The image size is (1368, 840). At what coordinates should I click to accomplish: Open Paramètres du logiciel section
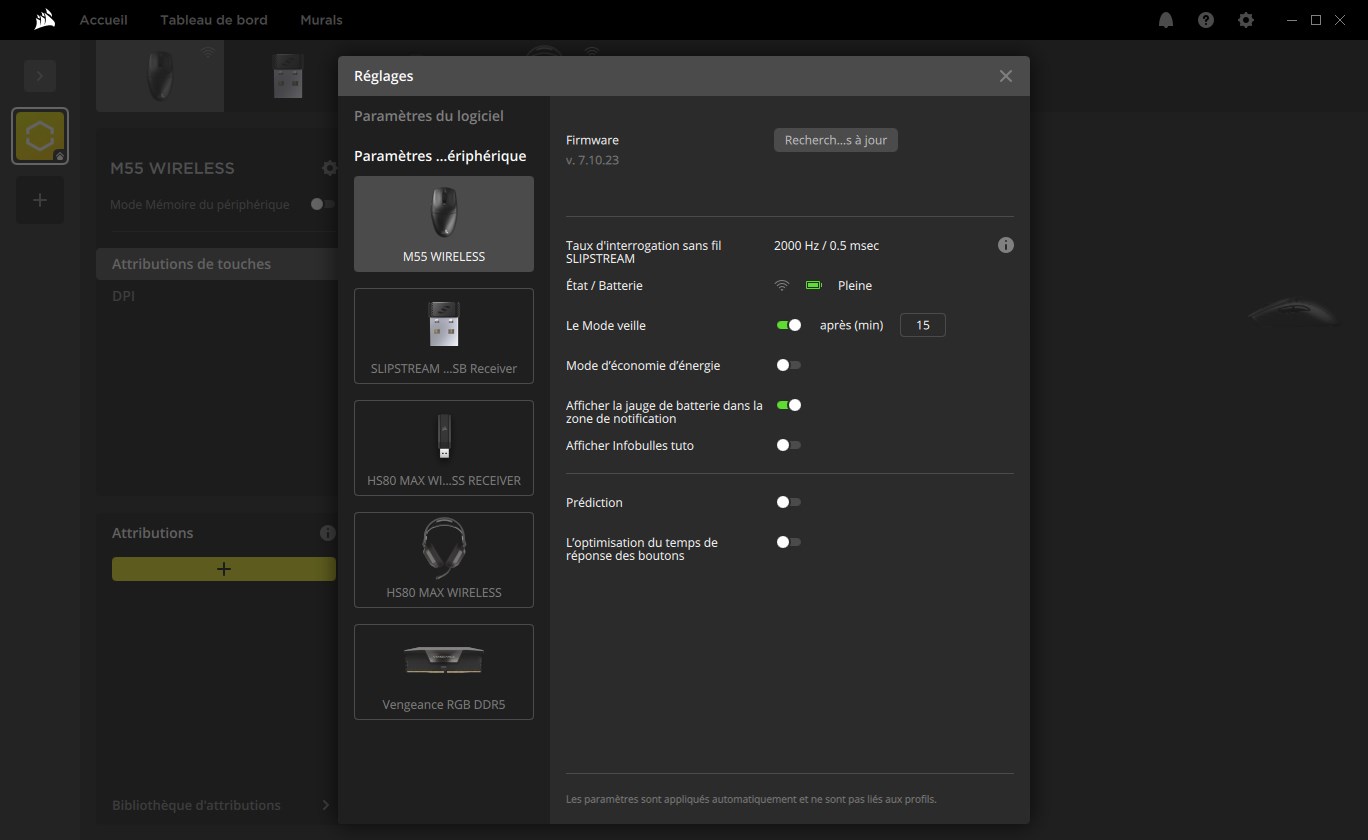[x=429, y=116]
